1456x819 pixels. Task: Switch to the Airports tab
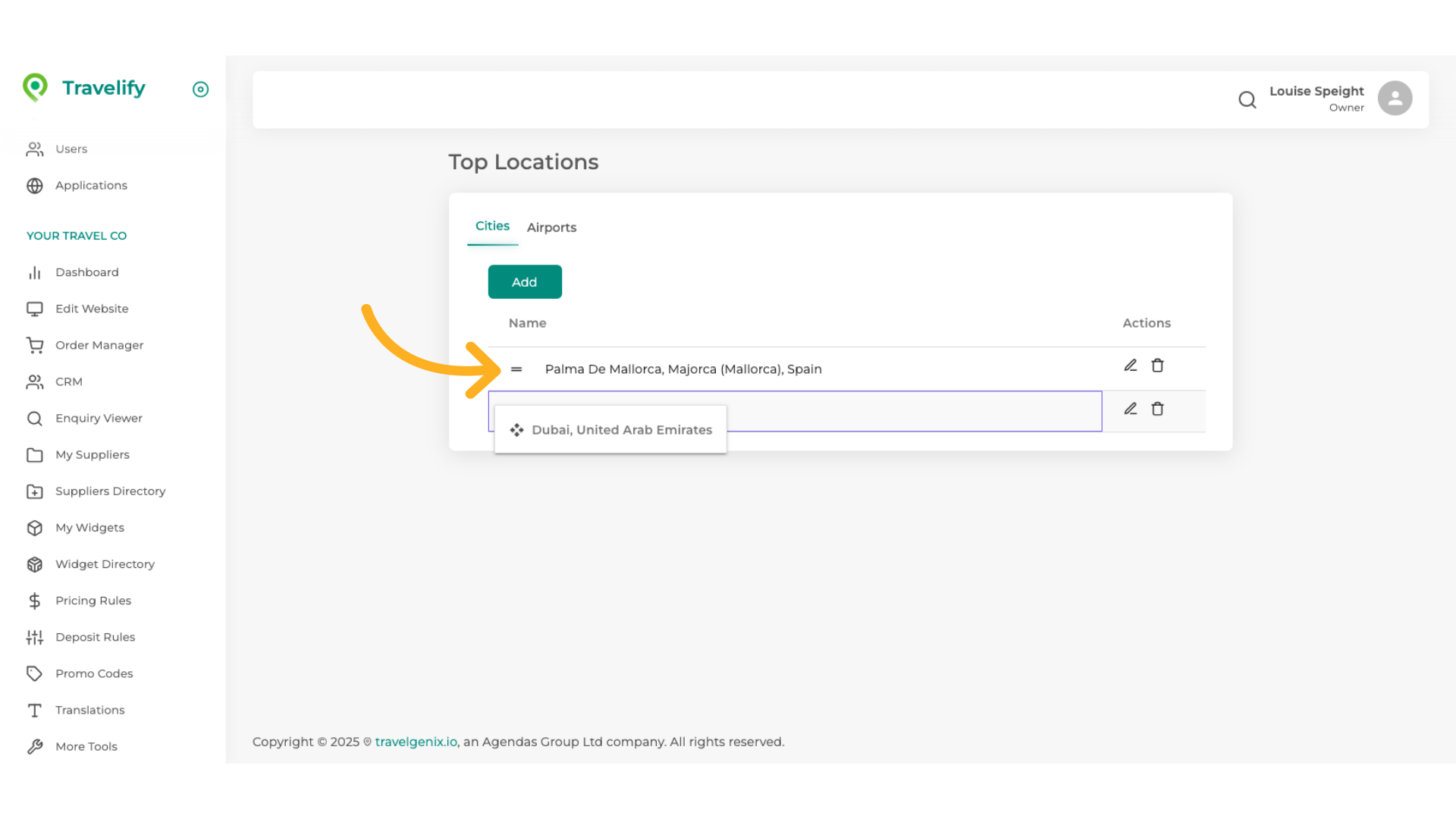pos(551,227)
